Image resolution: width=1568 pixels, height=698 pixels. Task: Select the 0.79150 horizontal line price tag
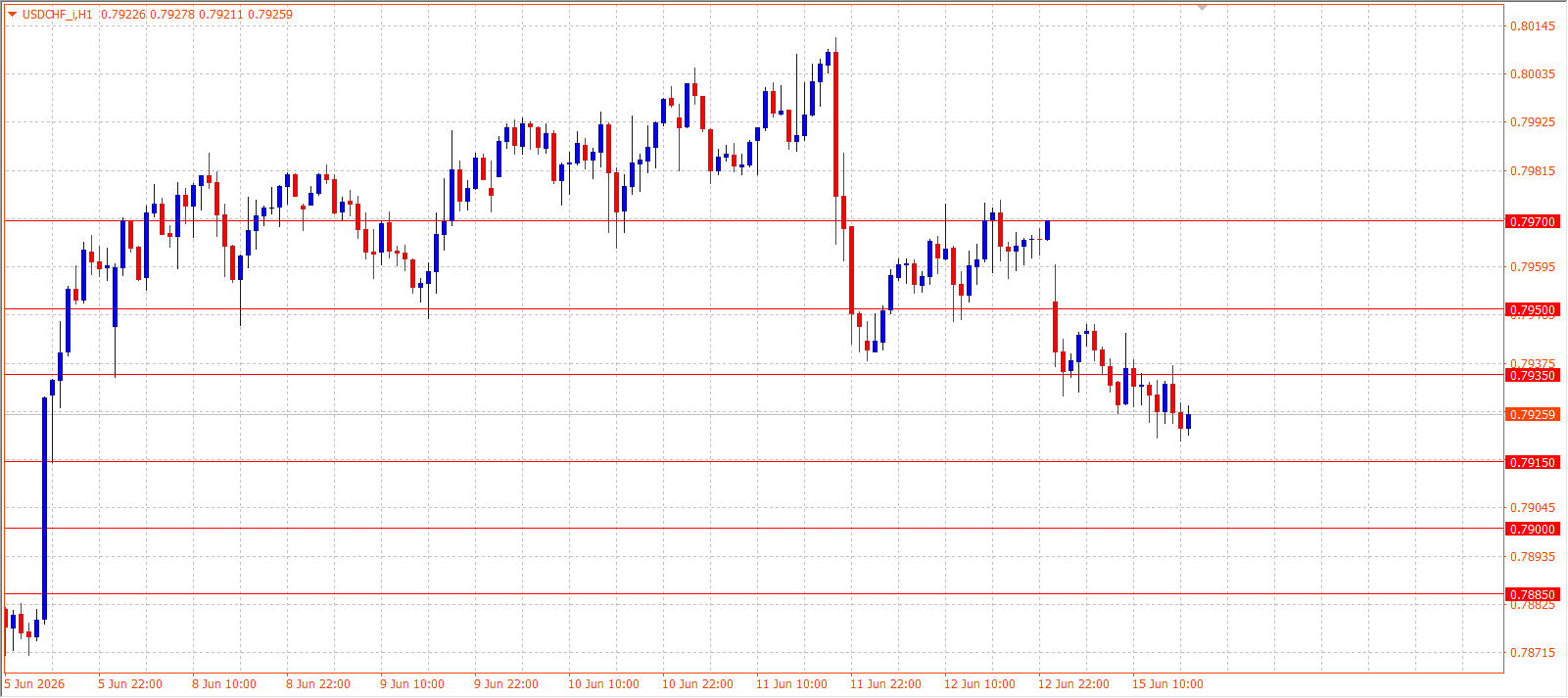(1532, 463)
